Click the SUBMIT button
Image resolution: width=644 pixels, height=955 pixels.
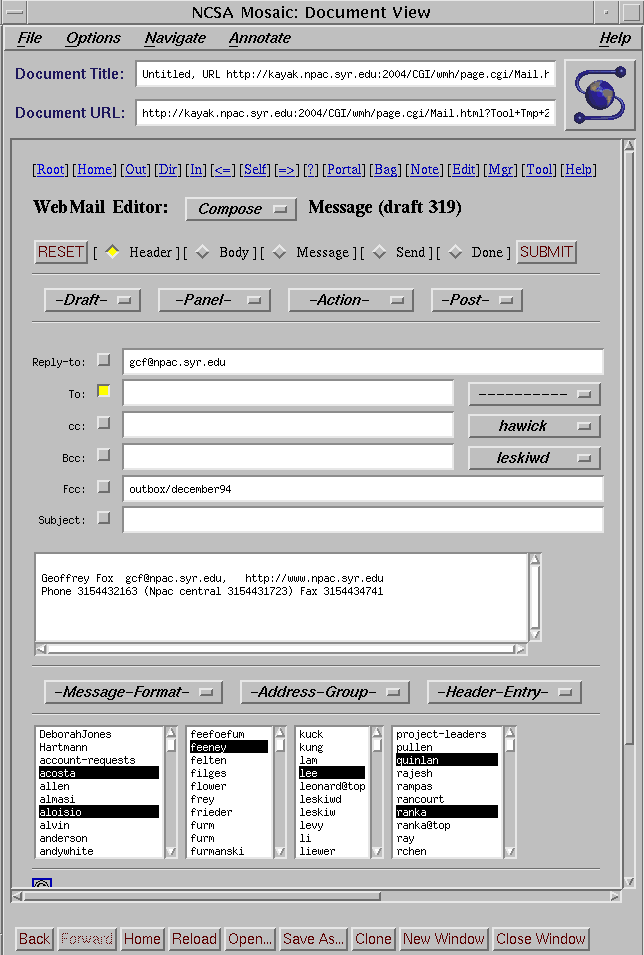coord(547,252)
